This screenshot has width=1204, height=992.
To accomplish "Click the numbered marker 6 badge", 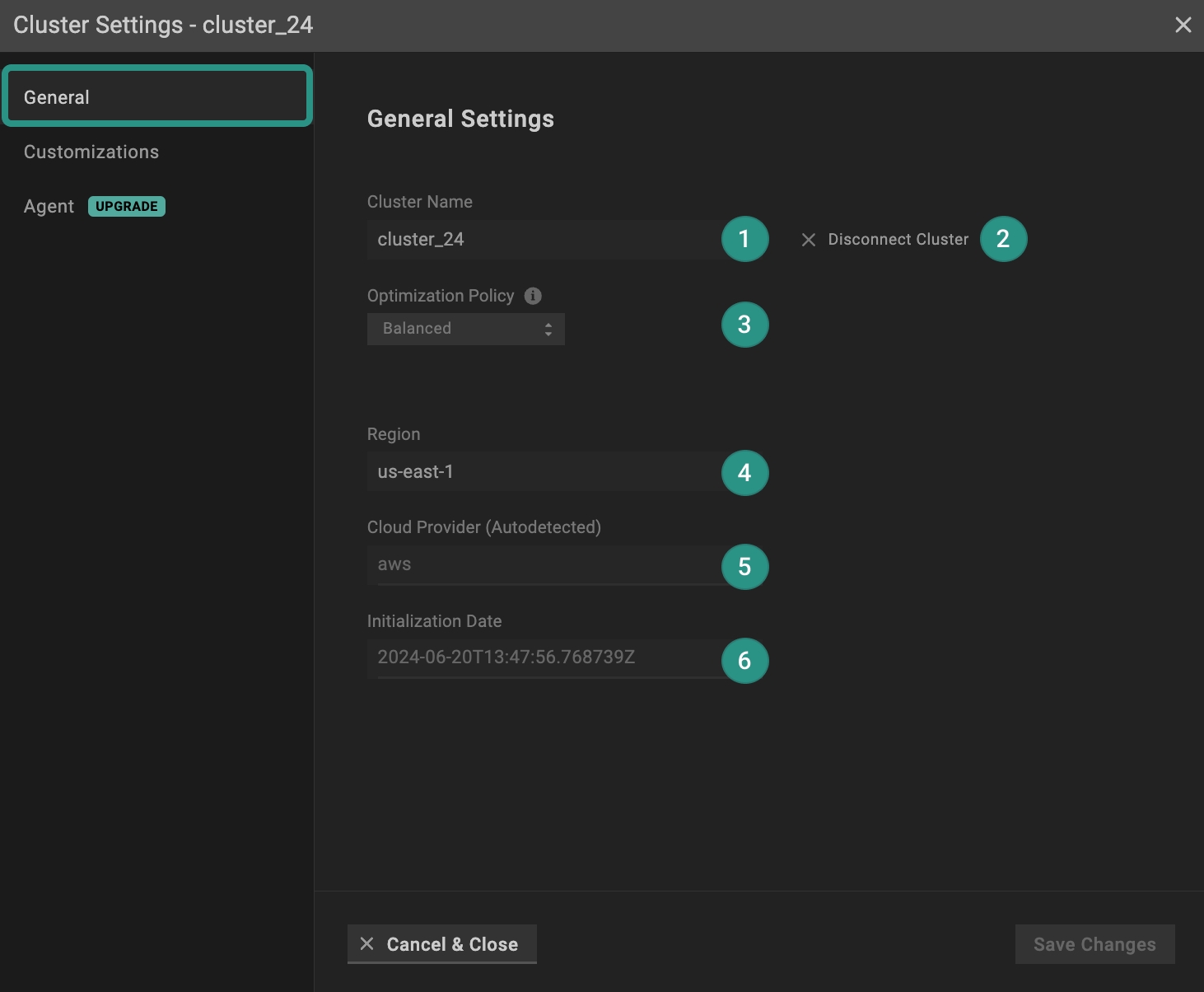I will click(744, 661).
